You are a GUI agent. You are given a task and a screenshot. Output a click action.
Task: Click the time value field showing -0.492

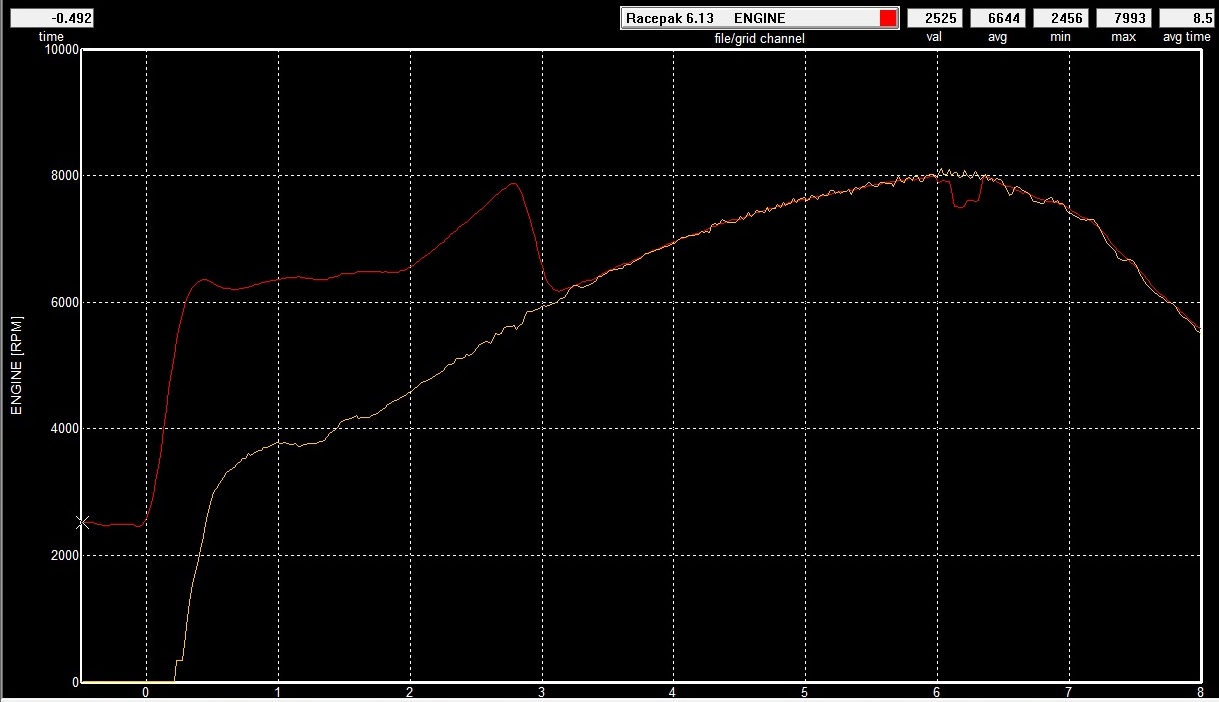pyautogui.click(x=51, y=18)
